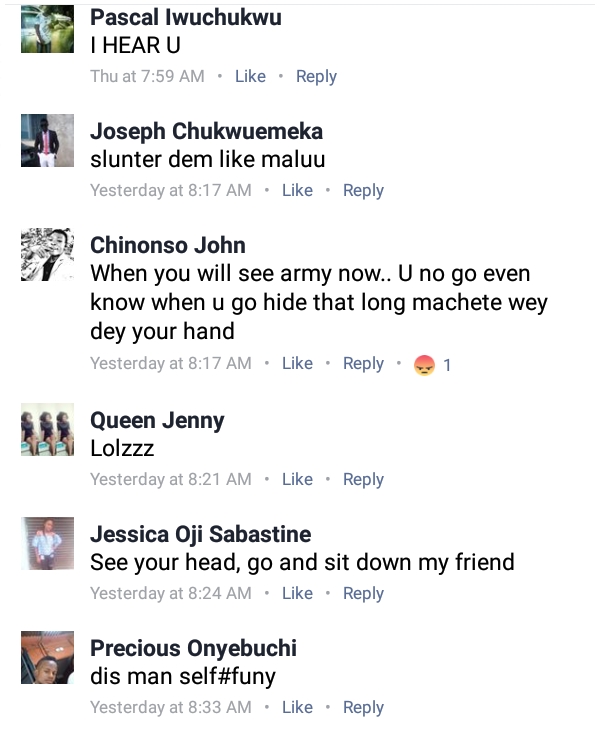Viewport: 600px width, 736px height.
Task: Reply to Pascal Iwuchukwu's comment
Action: 316,76
